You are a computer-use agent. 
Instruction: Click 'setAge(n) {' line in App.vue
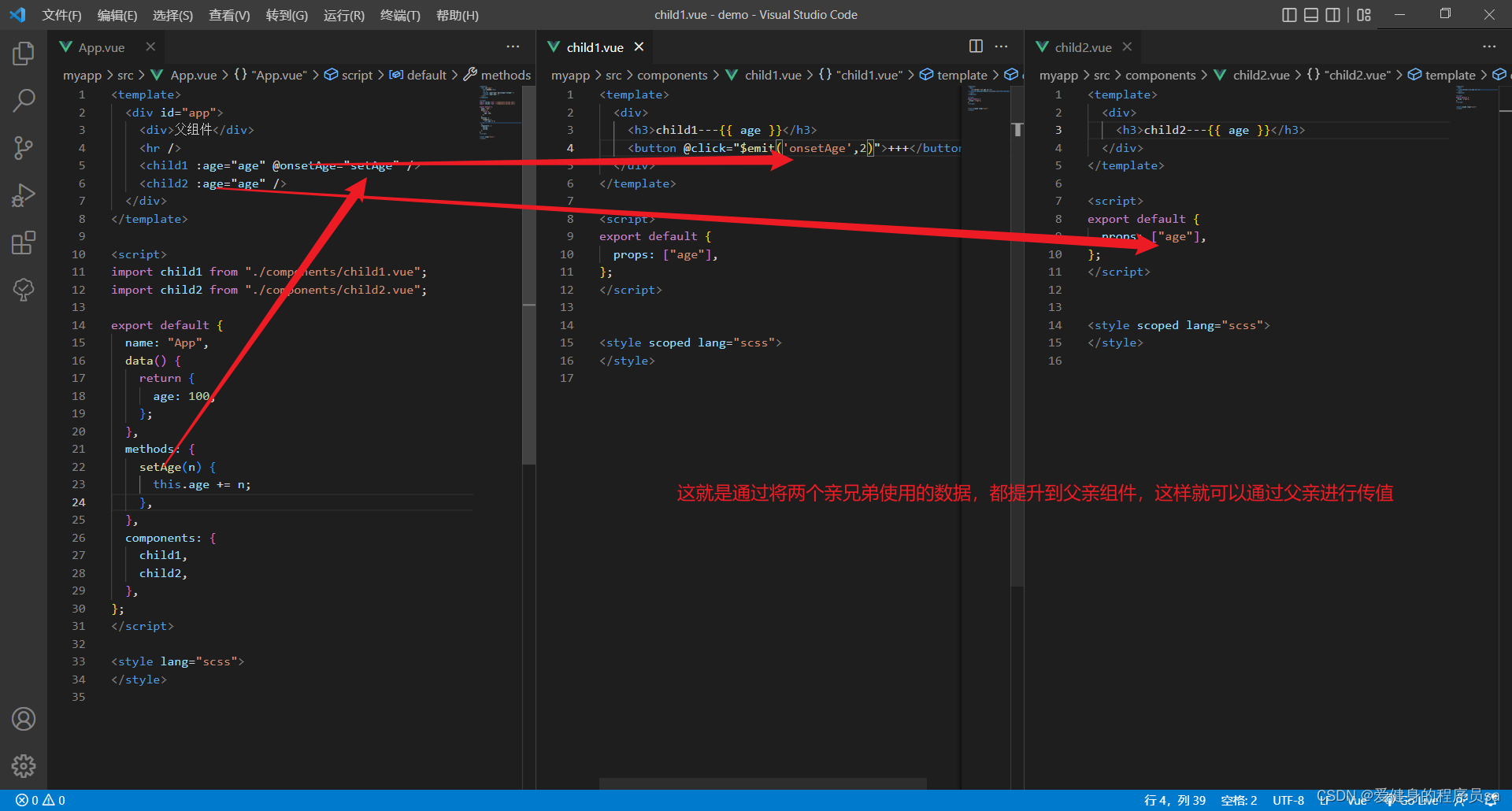[x=177, y=467]
